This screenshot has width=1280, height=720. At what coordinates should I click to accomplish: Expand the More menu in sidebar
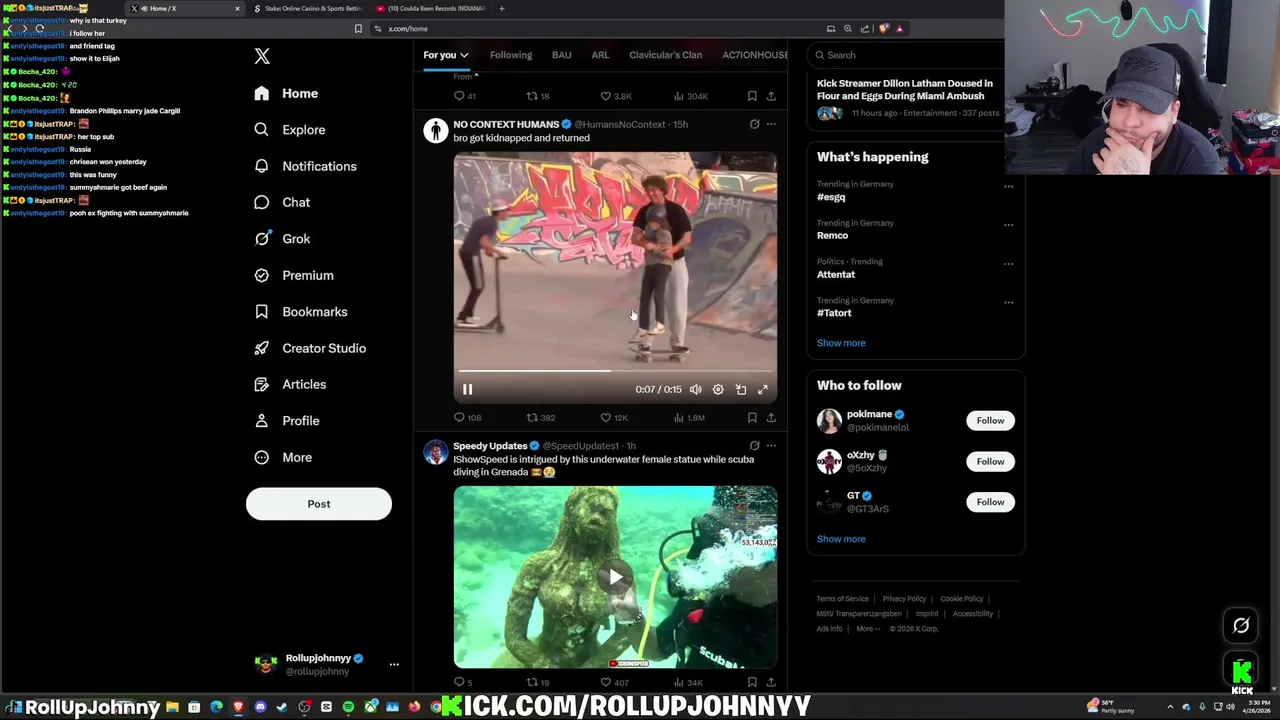[x=283, y=457]
